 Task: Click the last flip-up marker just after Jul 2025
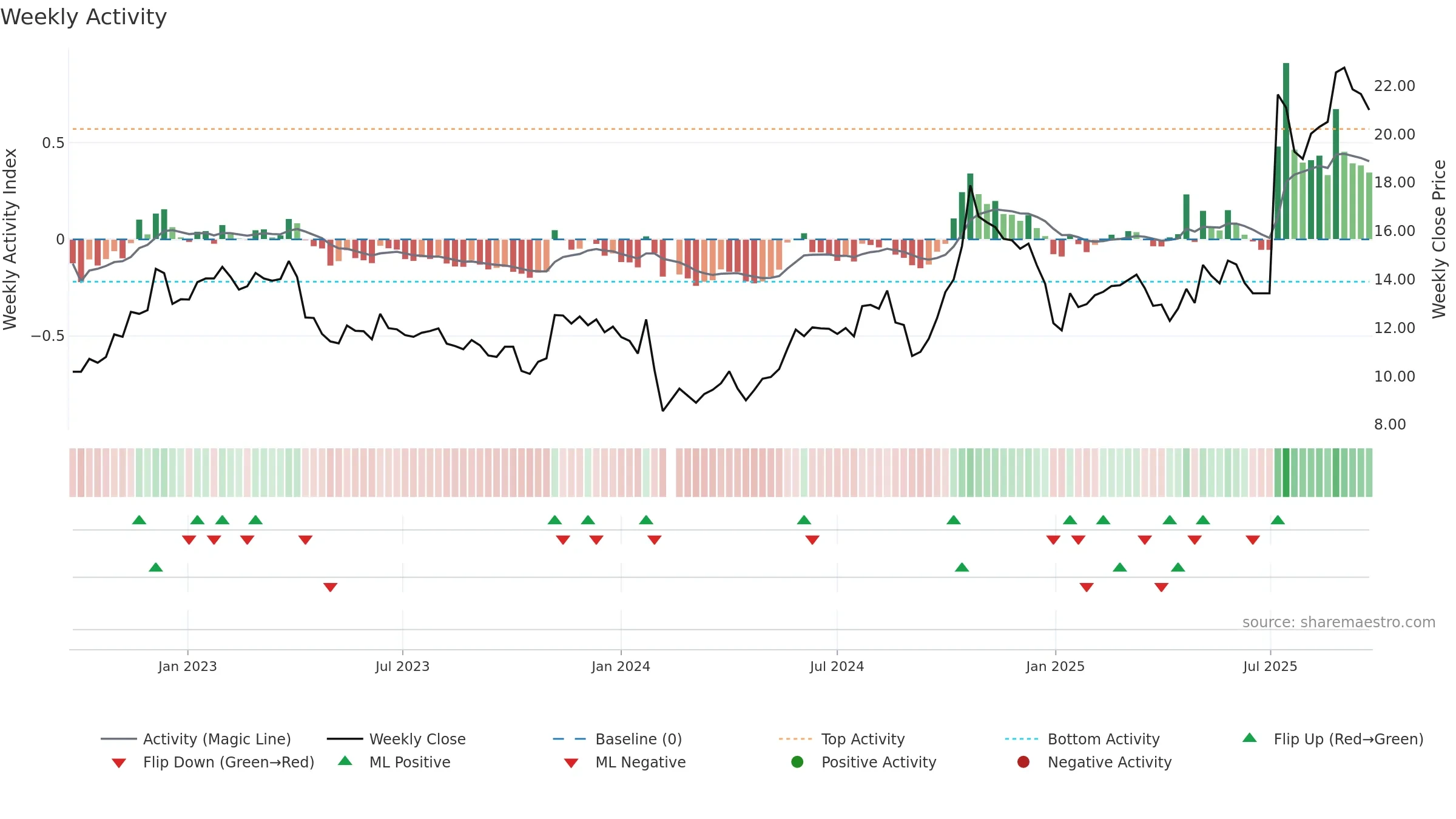point(1278,520)
